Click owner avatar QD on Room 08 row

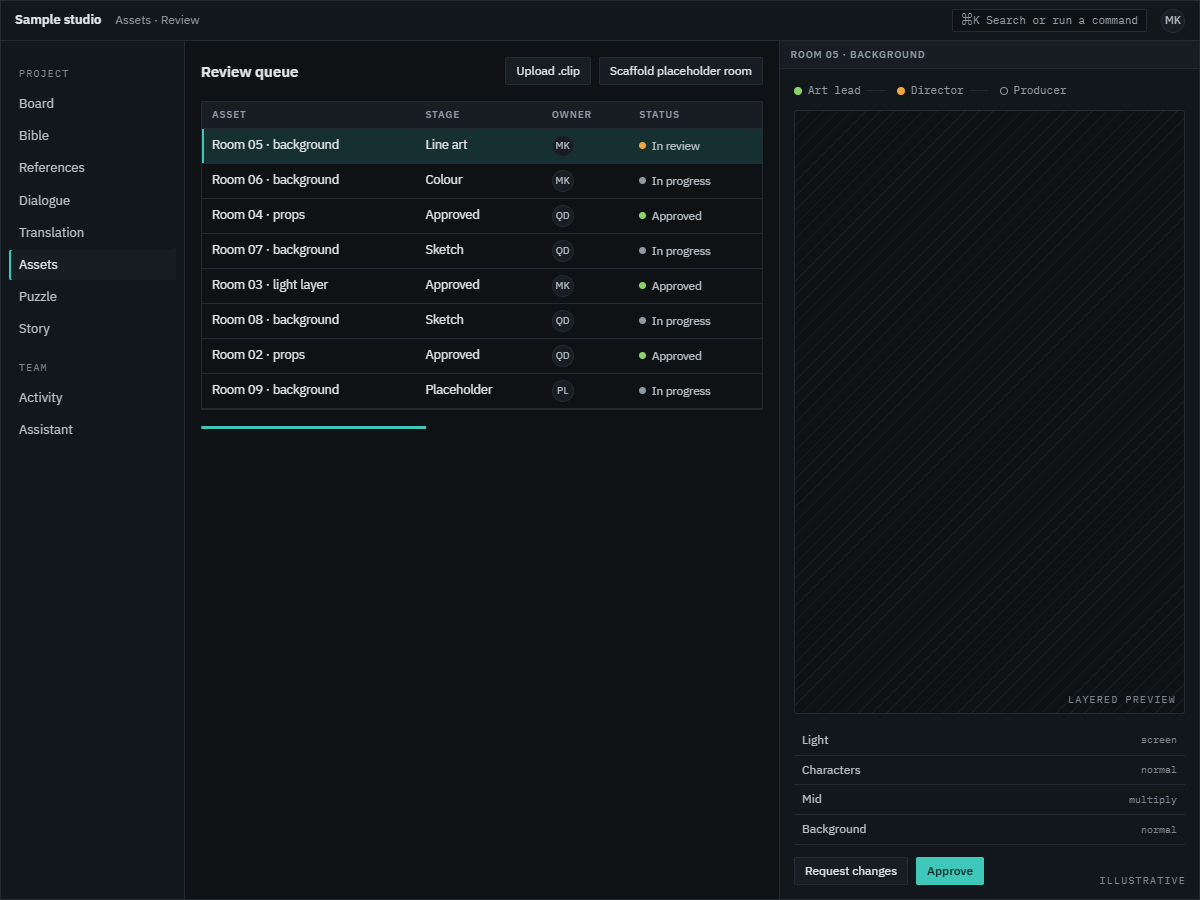click(x=563, y=321)
